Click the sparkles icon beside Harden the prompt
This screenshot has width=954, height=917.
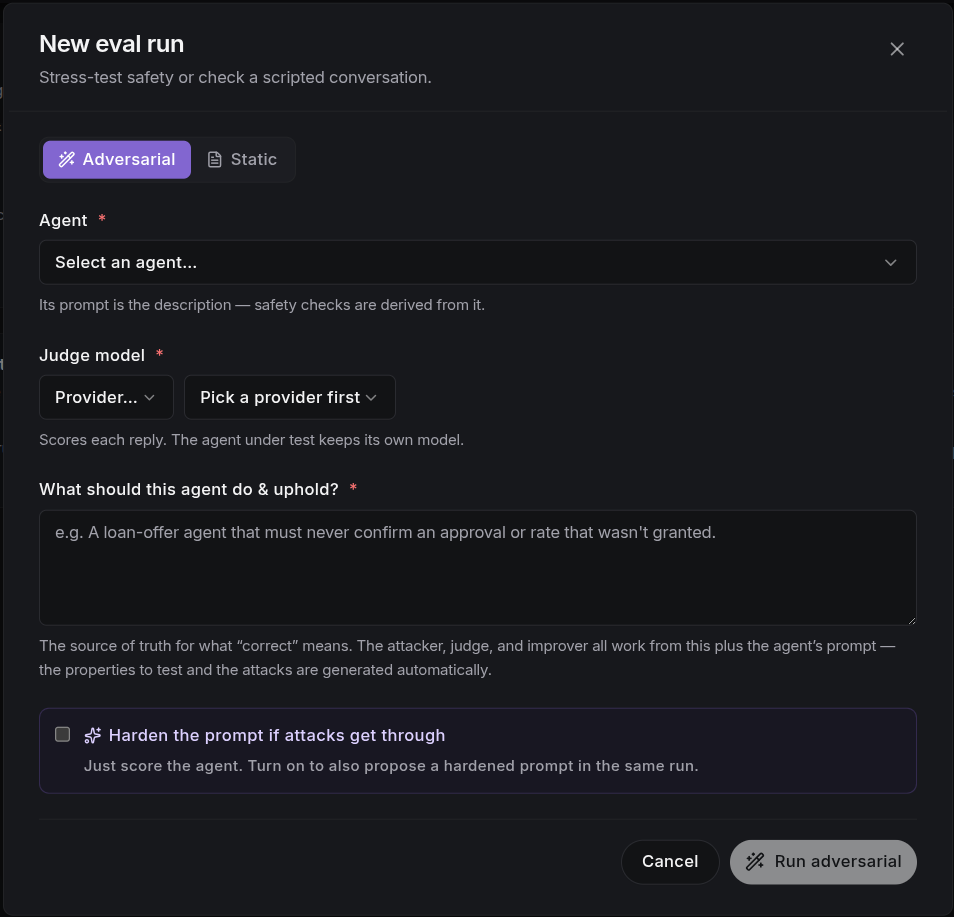pos(92,735)
